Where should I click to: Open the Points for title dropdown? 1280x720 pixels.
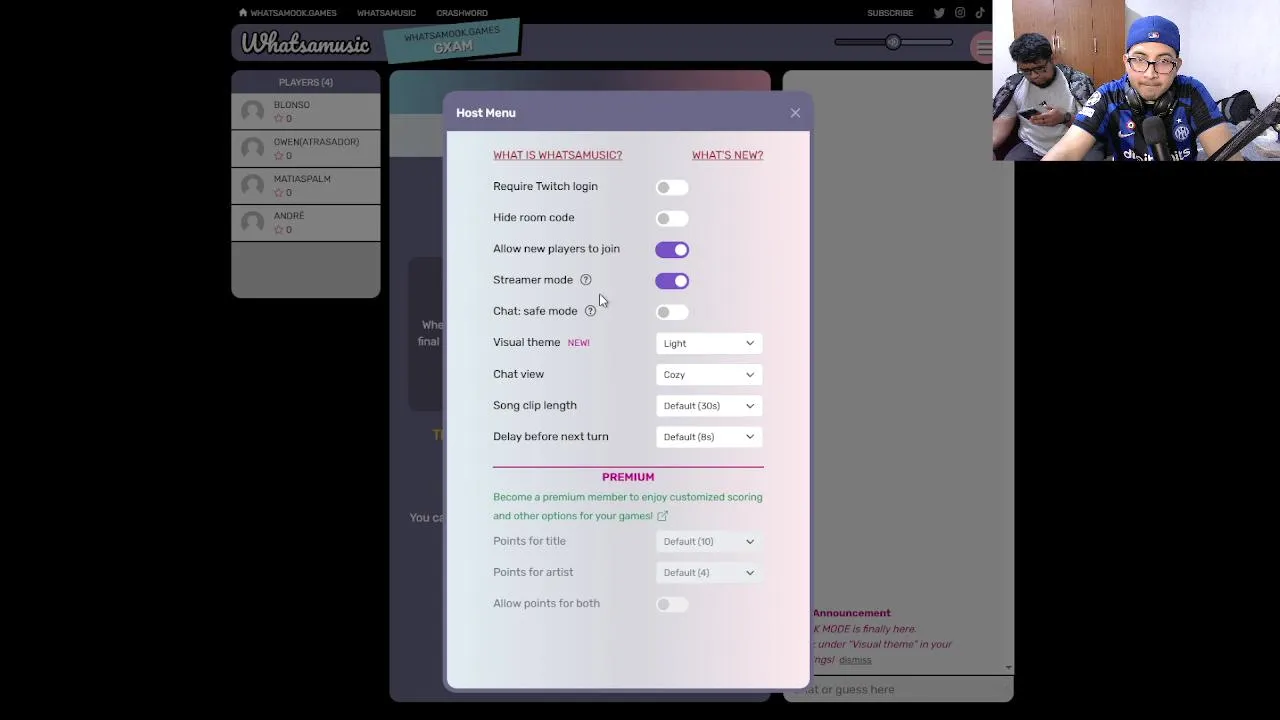(x=709, y=541)
